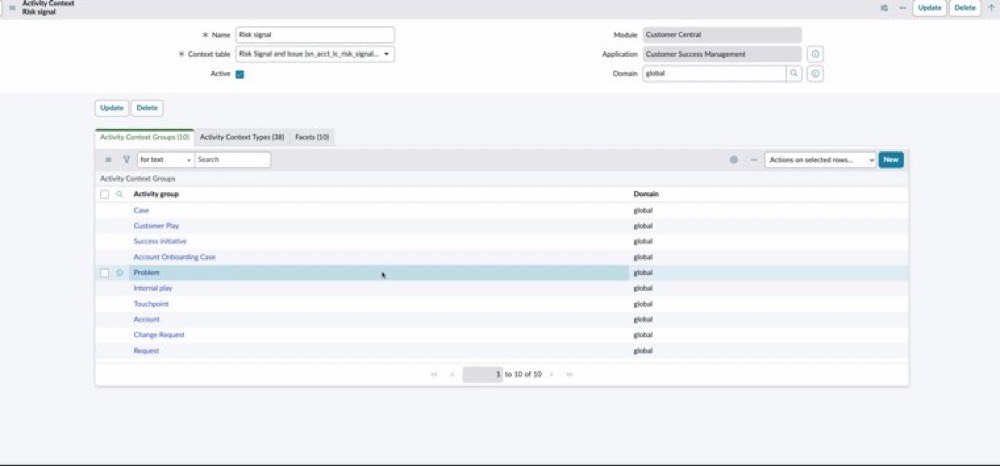This screenshot has width=1000, height=466.
Task: Click Update button in top header
Action: 929,8
